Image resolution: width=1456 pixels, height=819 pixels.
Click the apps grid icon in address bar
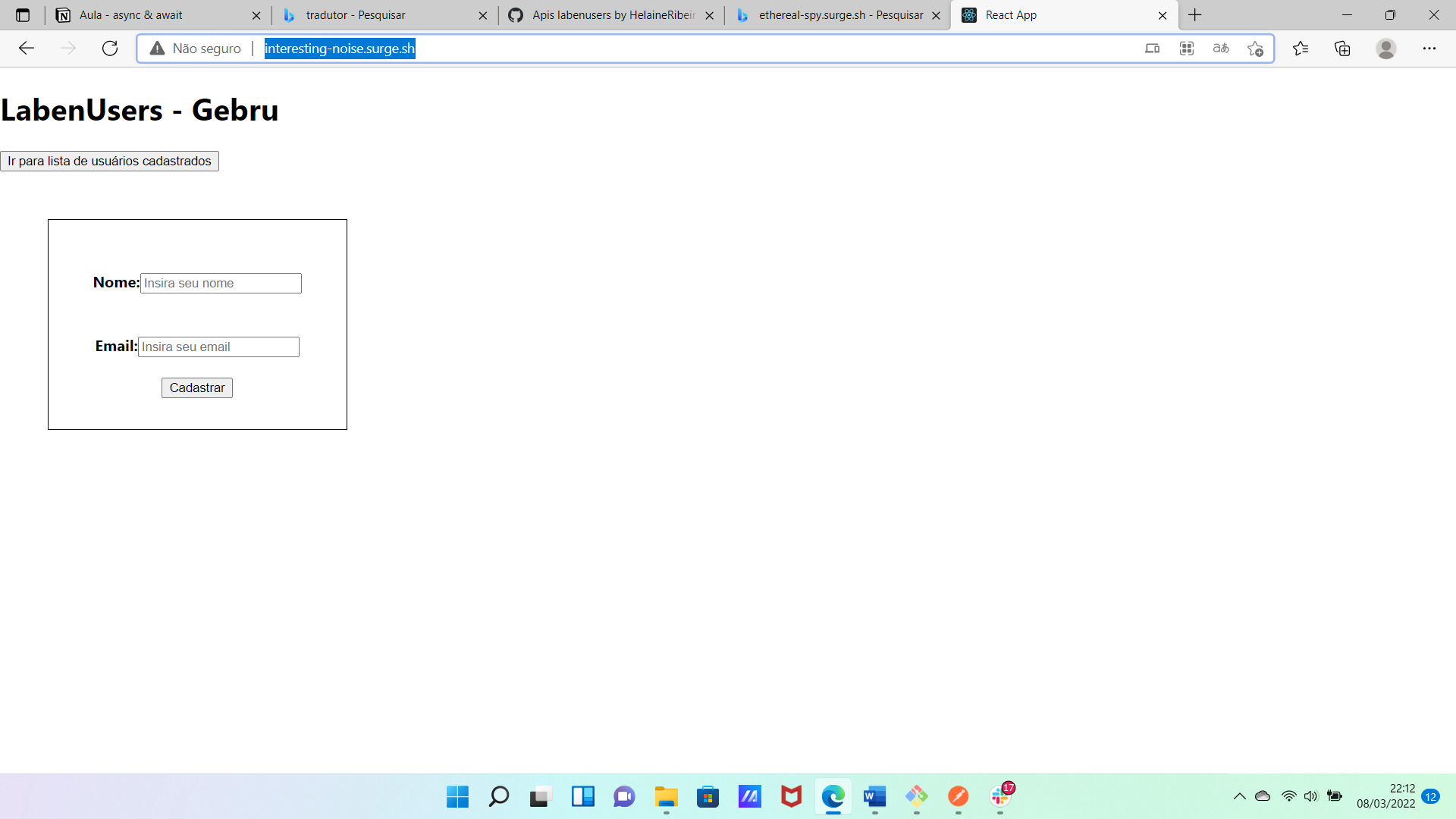point(1187,49)
